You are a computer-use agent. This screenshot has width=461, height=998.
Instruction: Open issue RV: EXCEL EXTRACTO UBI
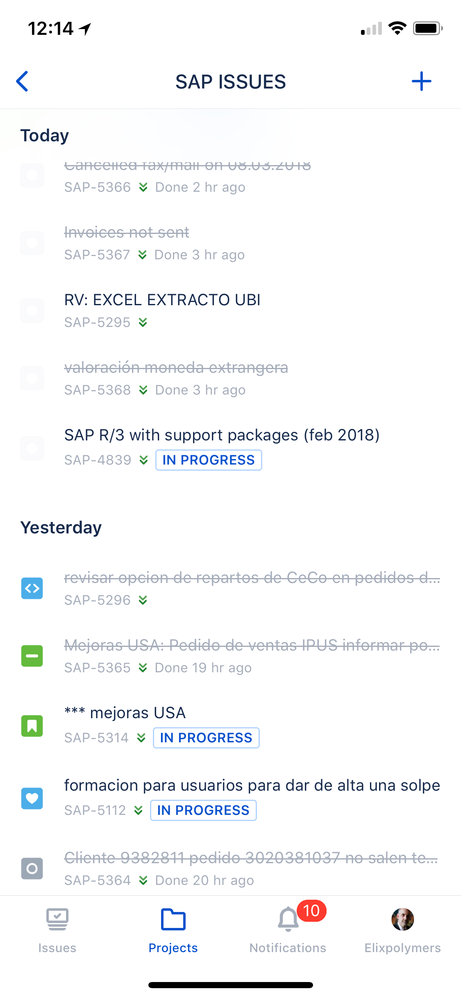[x=162, y=300]
